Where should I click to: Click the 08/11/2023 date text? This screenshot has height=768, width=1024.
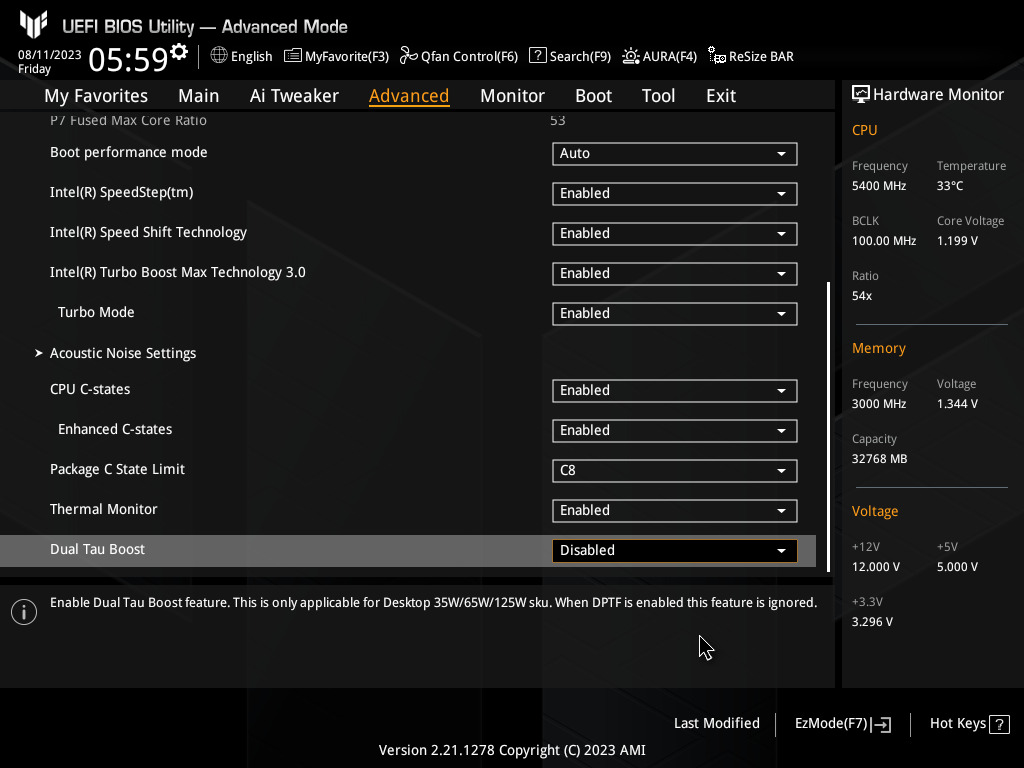click(50, 55)
